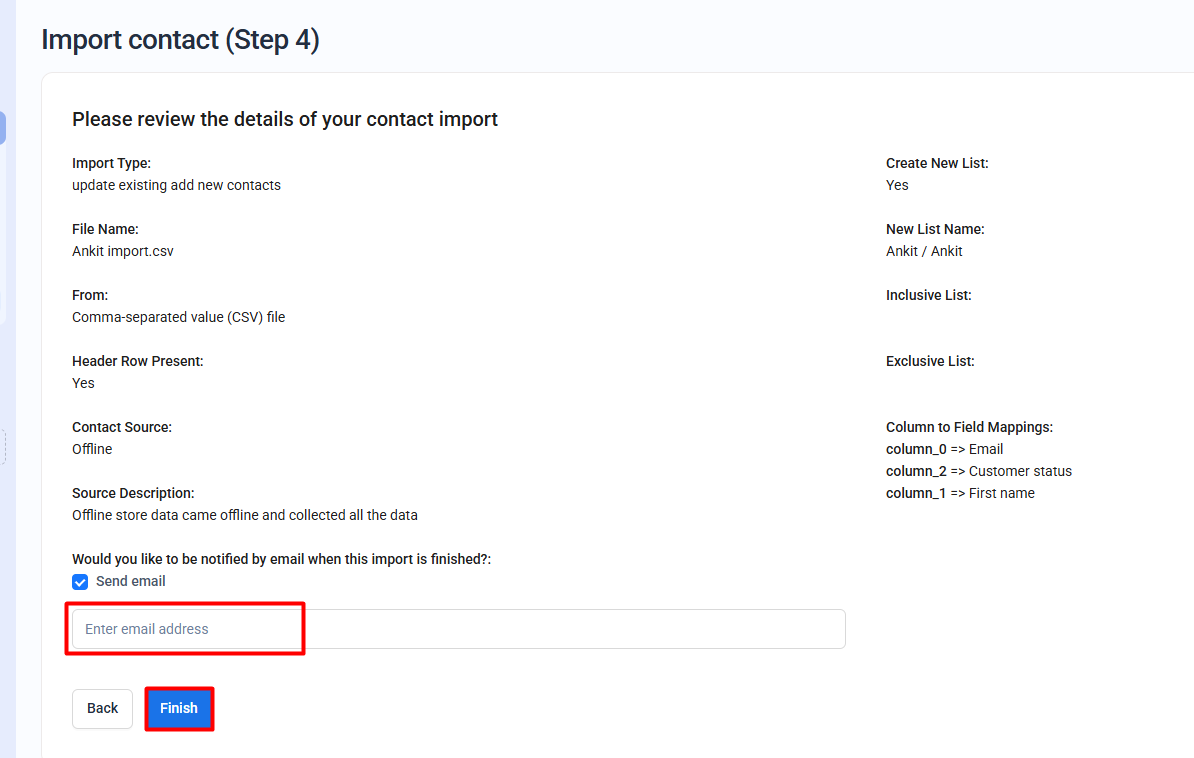Click the 'Send email' checkbox label

coord(131,581)
